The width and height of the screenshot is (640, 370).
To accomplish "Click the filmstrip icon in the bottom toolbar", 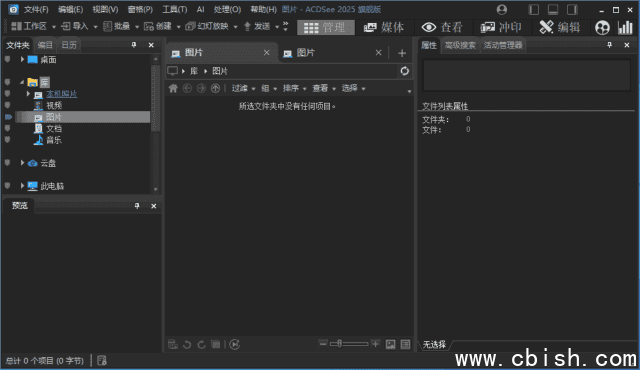I will (x=216, y=344).
